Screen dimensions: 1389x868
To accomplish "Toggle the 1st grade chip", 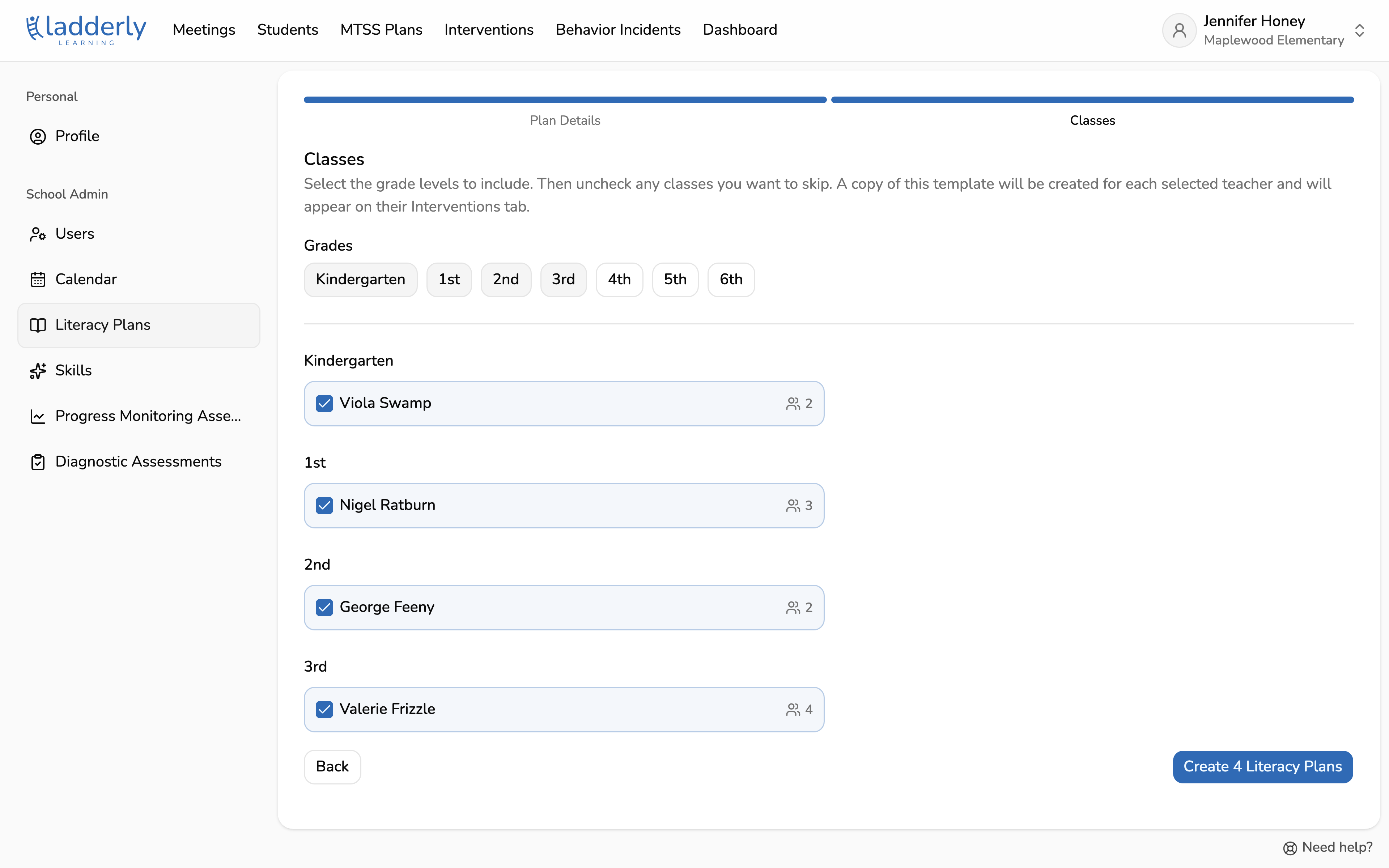I will tap(449, 280).
